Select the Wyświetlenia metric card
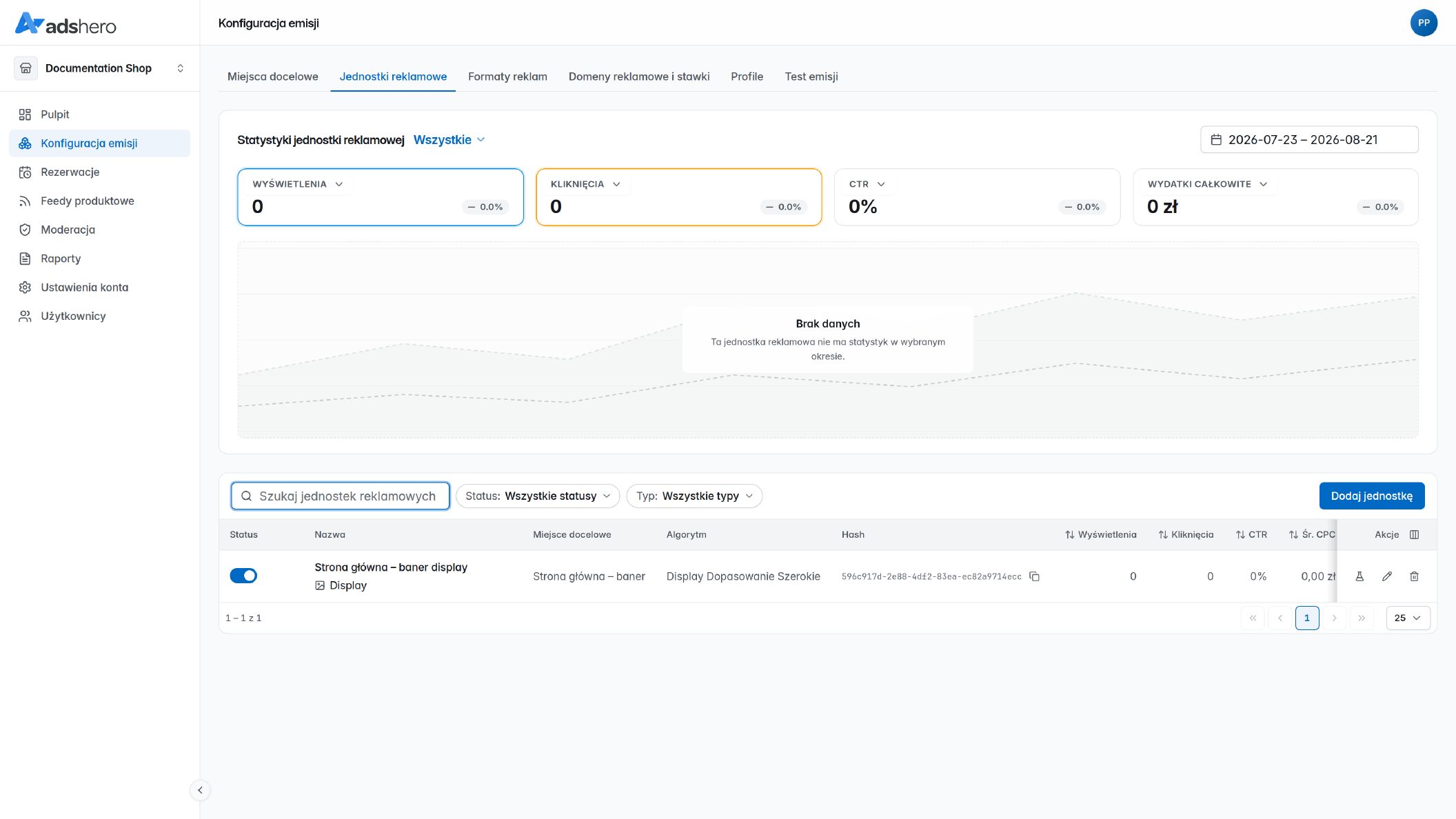The width and height of the screenshot is (1456, 819). point(381,197)
